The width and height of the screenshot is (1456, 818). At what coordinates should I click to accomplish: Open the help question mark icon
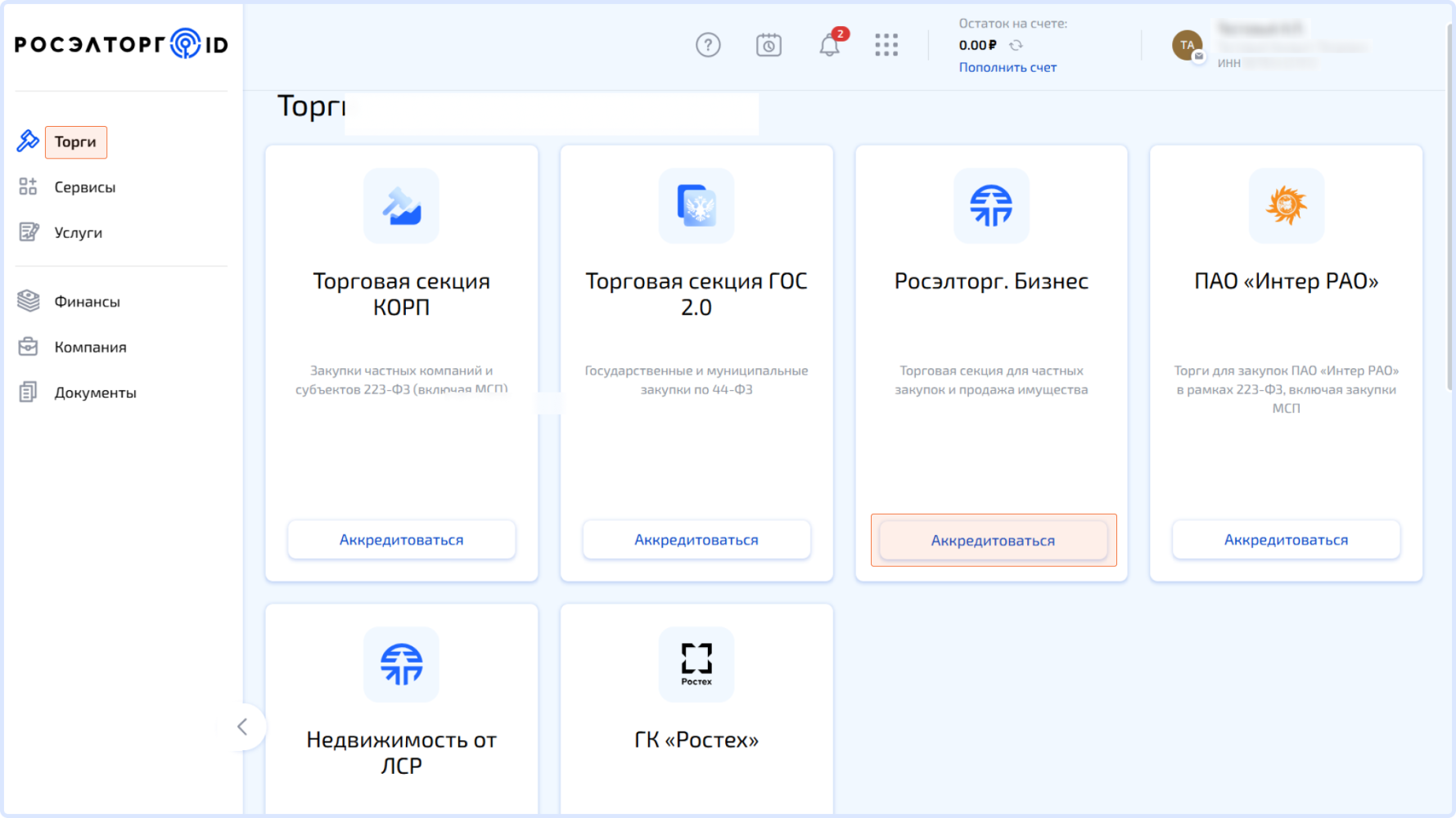[x=708, y=45]
